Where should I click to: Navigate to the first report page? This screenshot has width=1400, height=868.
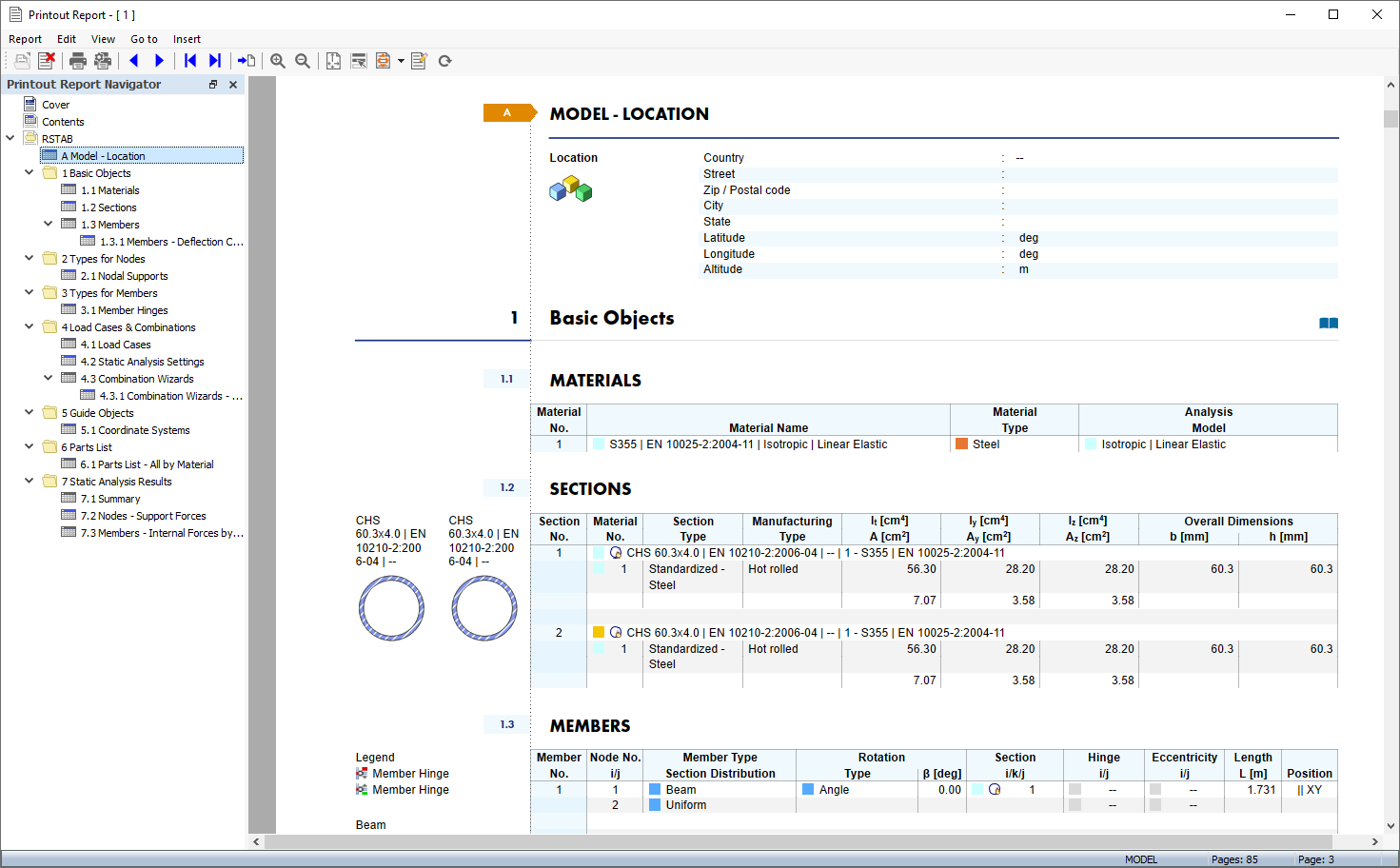coord(189,60)
